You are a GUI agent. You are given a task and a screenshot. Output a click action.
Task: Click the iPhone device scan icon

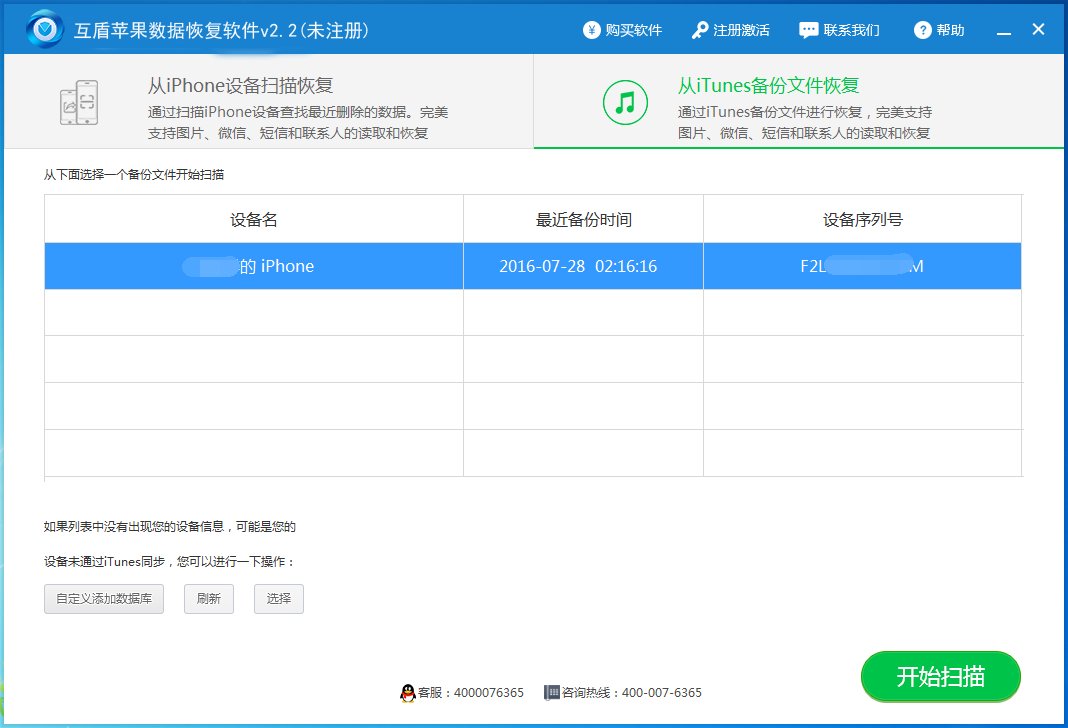coord(79,102)
